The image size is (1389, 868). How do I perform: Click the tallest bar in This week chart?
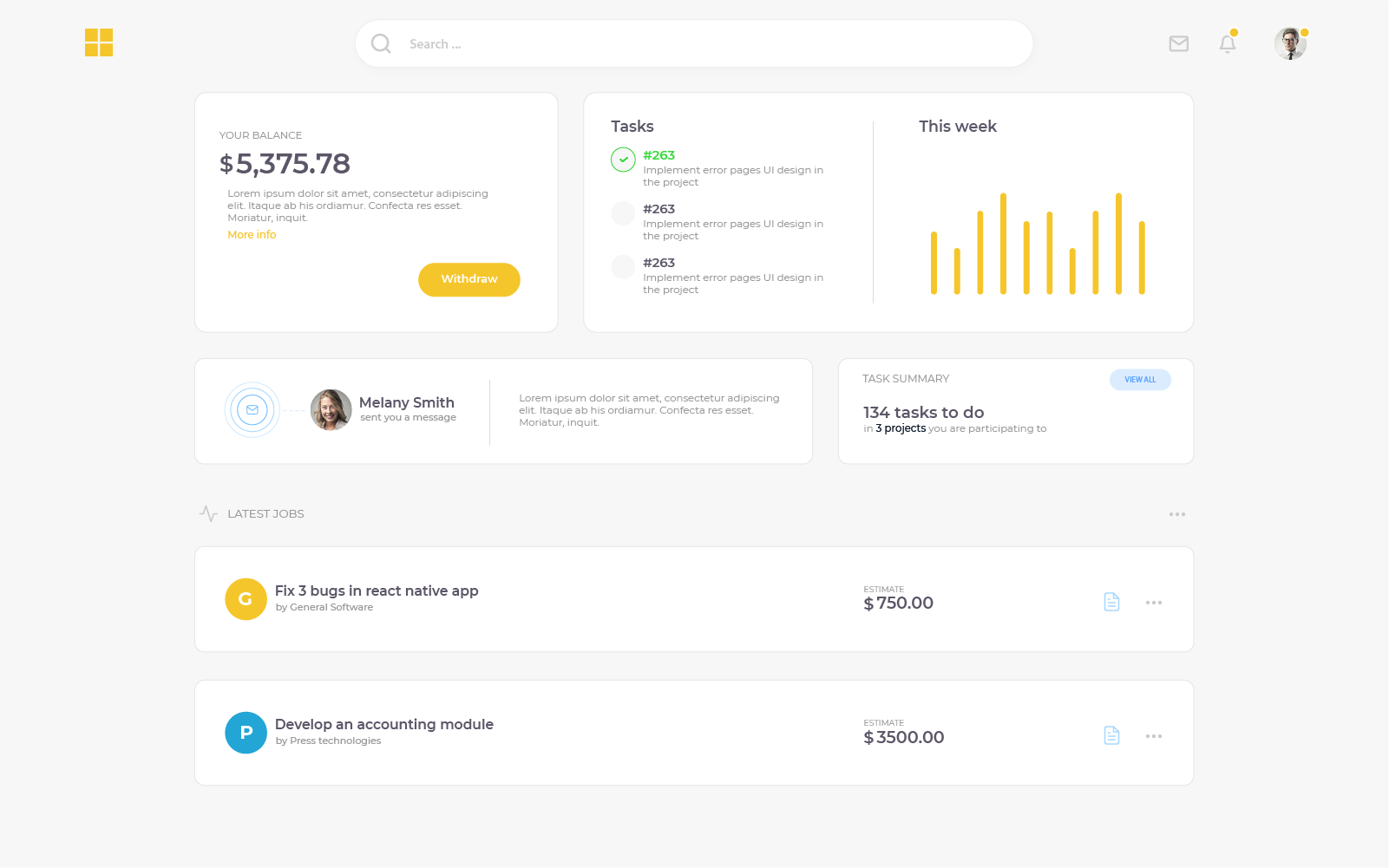tap(1003, 244)
